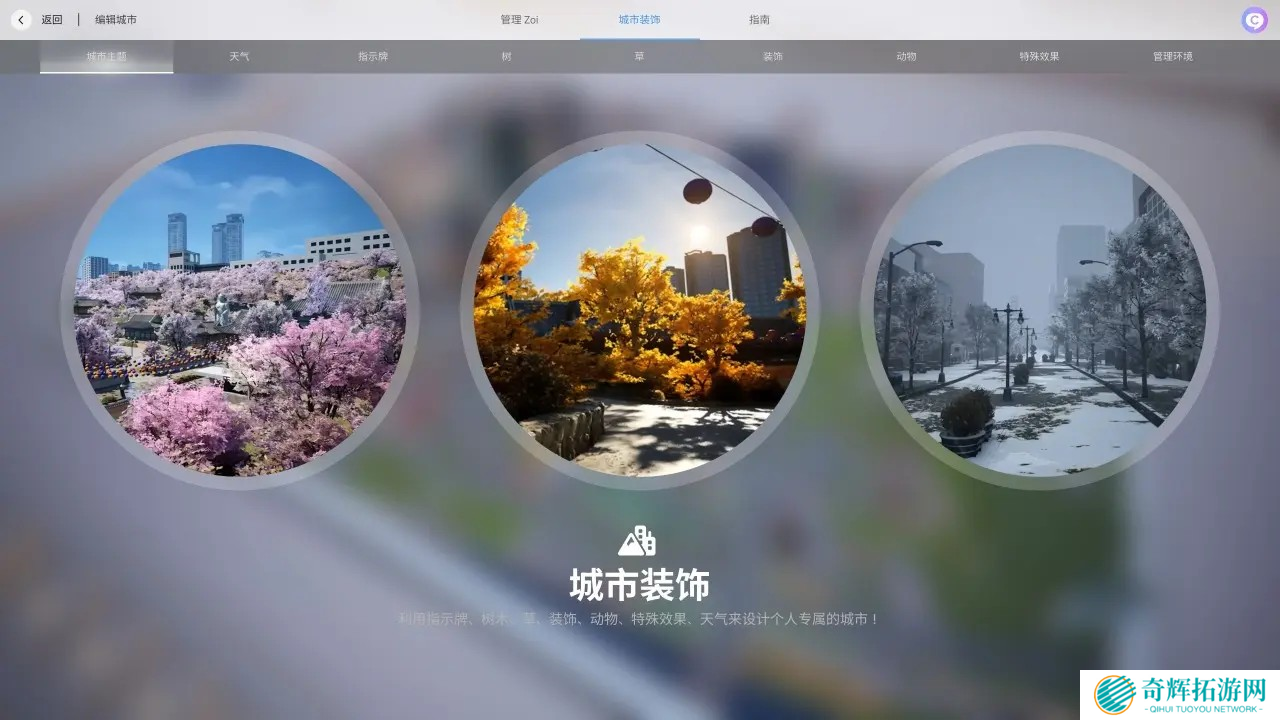The height and width of the screenshot is (720, 1280).
Task: Choose the 草 grass category
Action: click(639, 57)
